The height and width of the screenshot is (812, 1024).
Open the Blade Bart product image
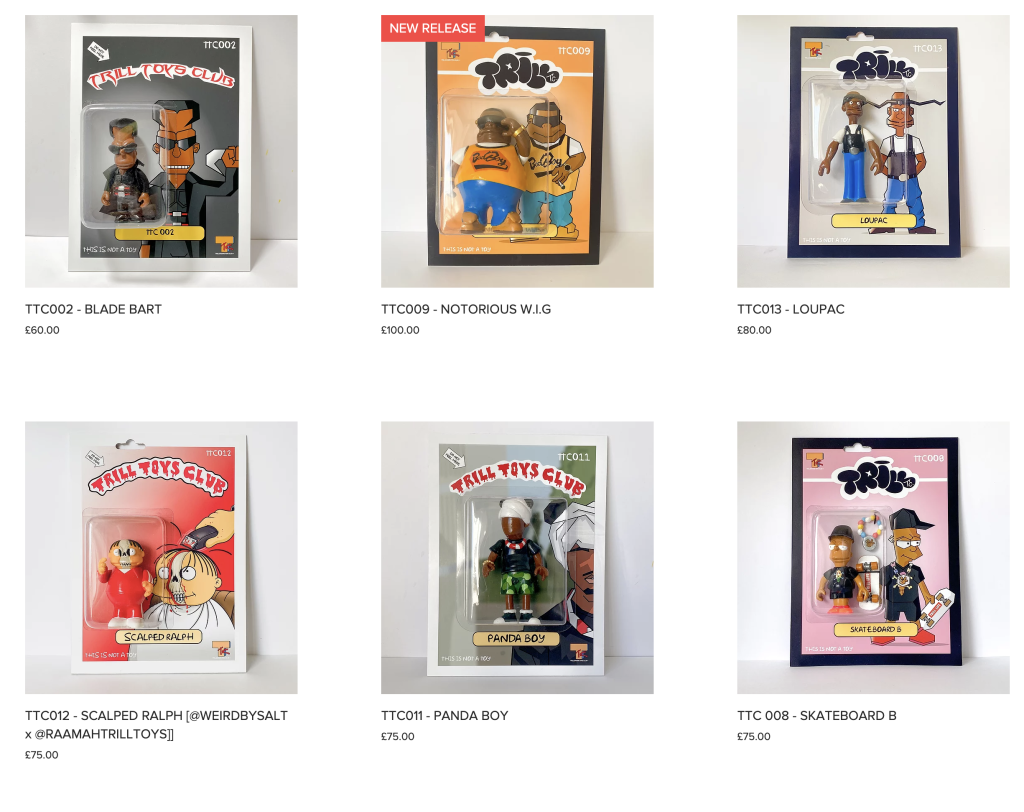click(x=161, y=152)
